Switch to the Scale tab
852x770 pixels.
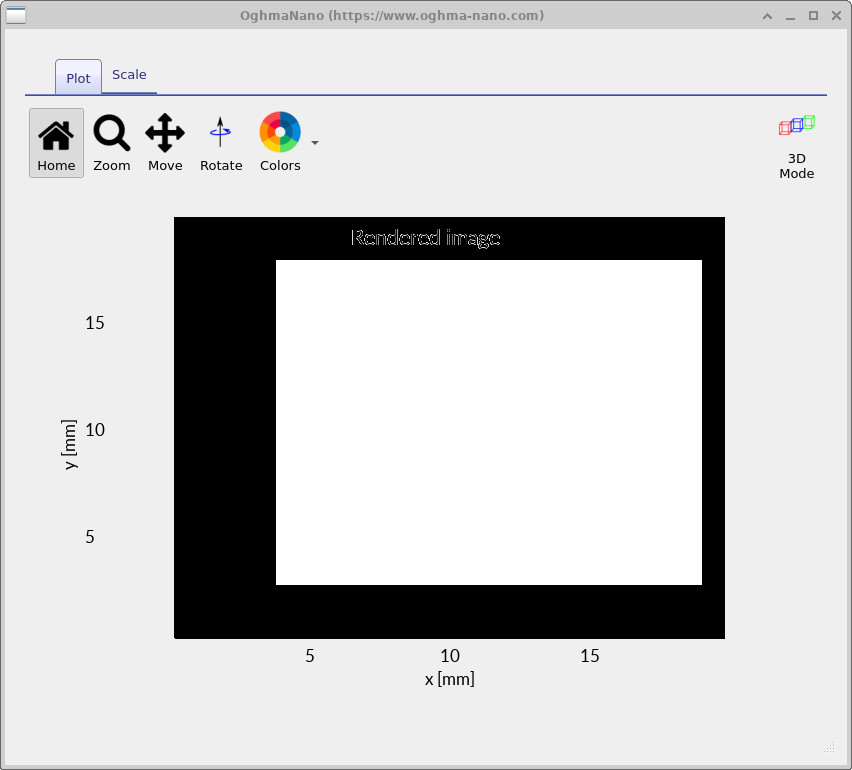click(129, 74)
